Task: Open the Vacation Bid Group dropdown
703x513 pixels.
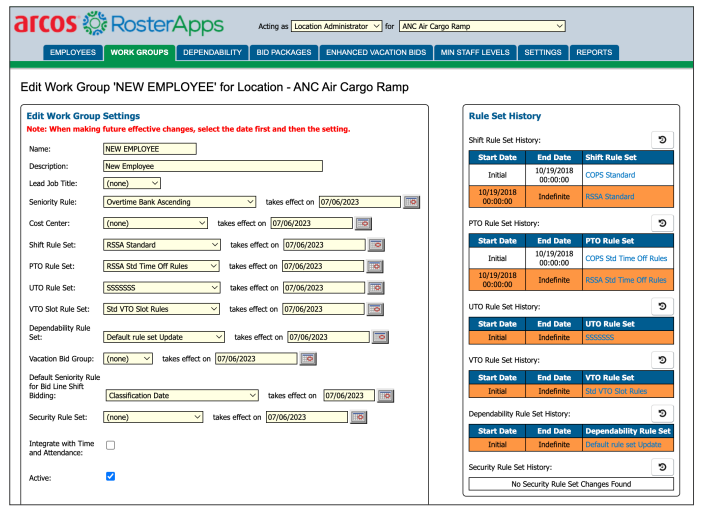Action: [128, 359]
